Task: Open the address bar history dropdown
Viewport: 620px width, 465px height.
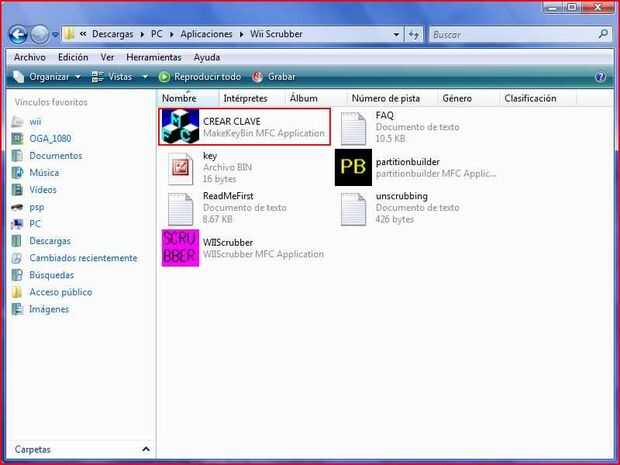Action: (396, 35)
